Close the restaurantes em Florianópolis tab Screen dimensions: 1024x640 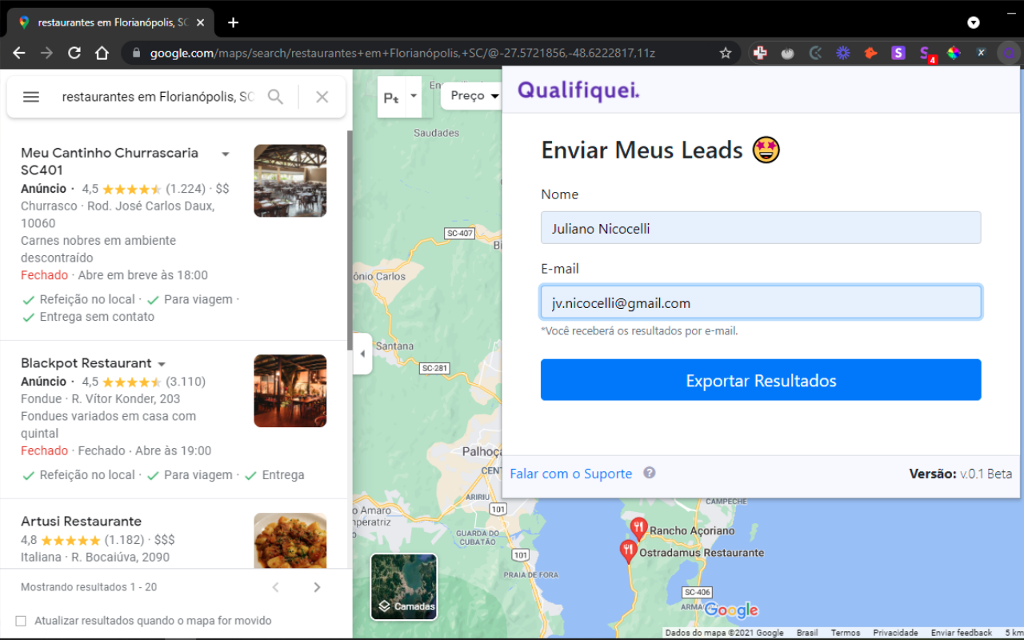[x=200, y=22]
